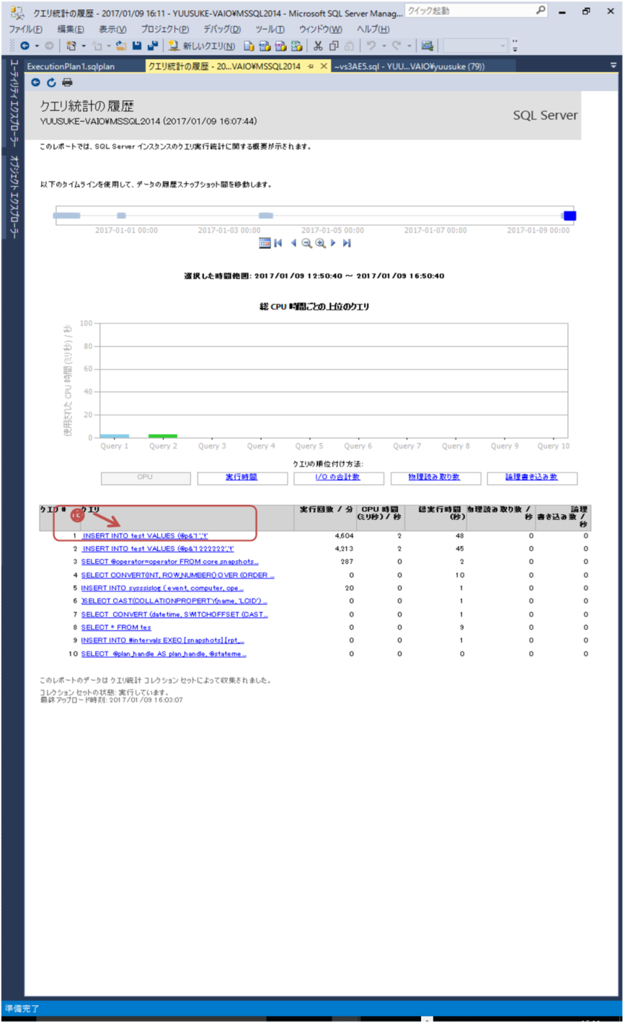Screen dimensions: 625x1024
Task: Open the tab list dropdown arrow
Action: click(613, 65)
